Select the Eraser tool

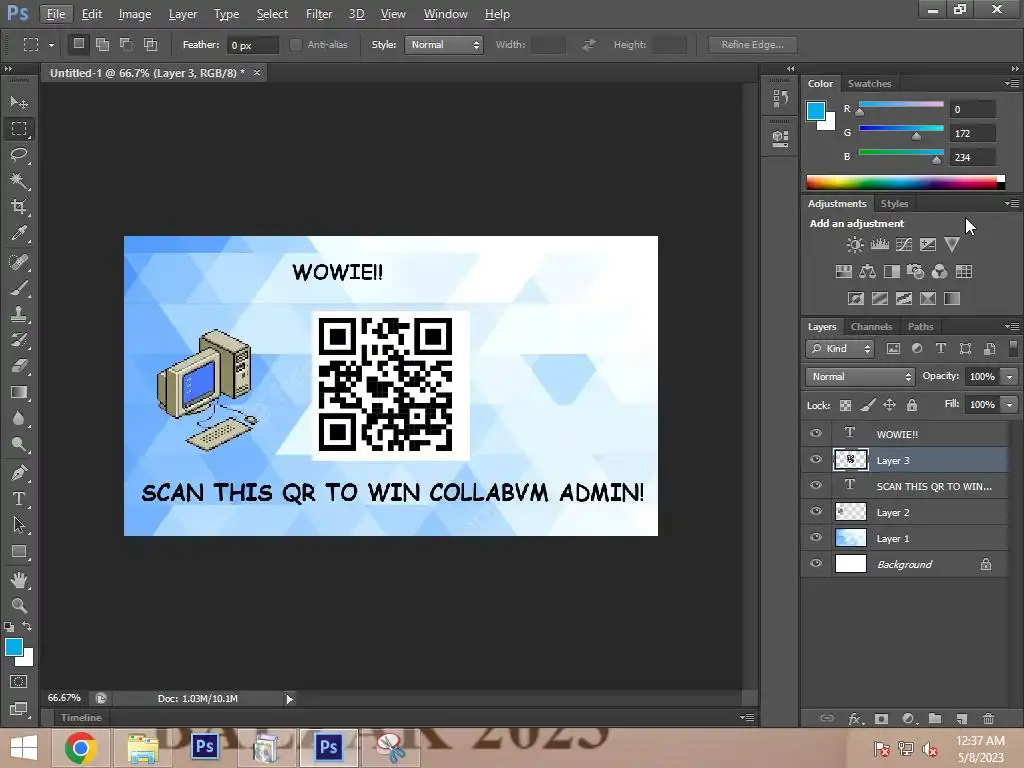(x=19, y=366)
